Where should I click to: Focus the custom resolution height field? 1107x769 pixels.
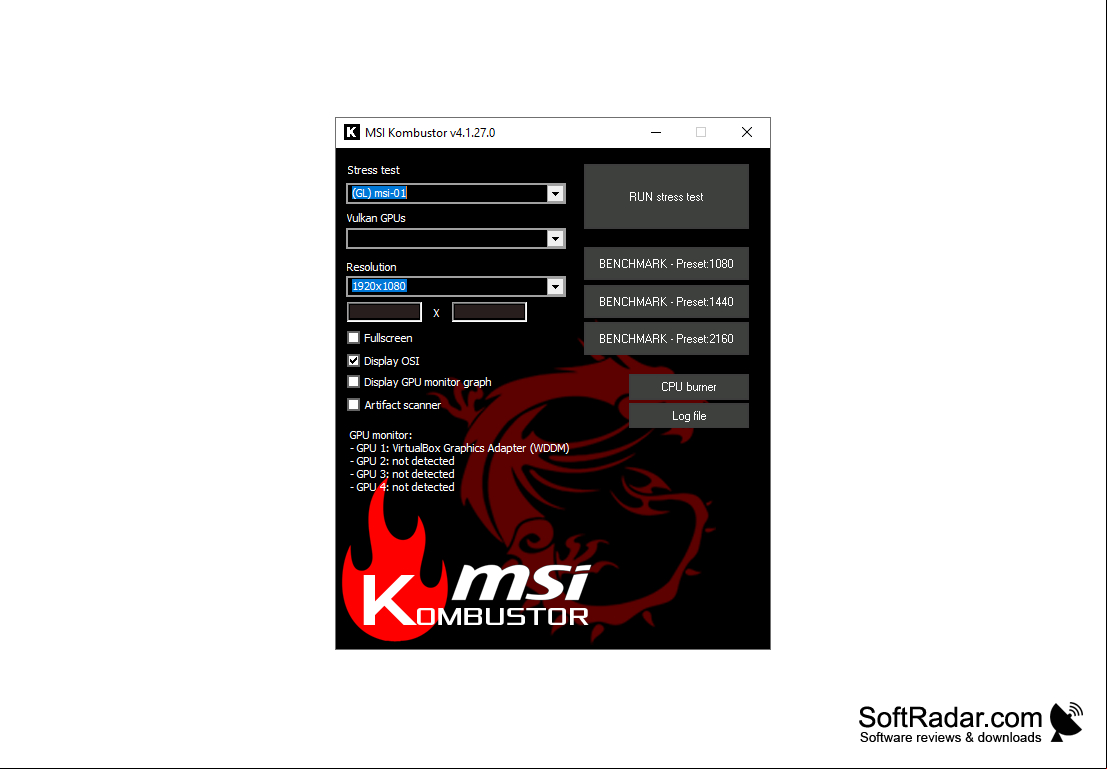489,312
